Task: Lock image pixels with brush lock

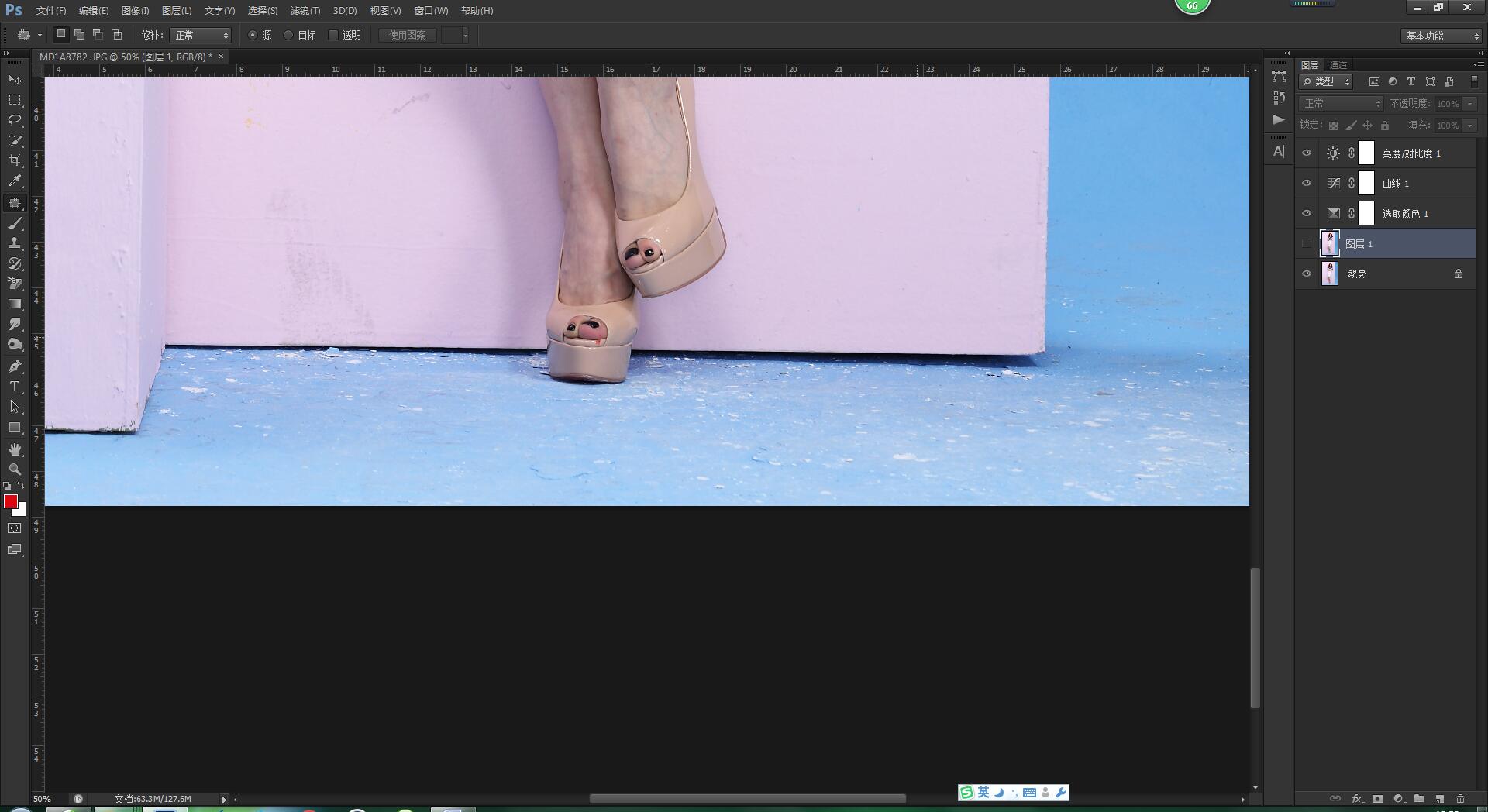Action: point(1350,126)
